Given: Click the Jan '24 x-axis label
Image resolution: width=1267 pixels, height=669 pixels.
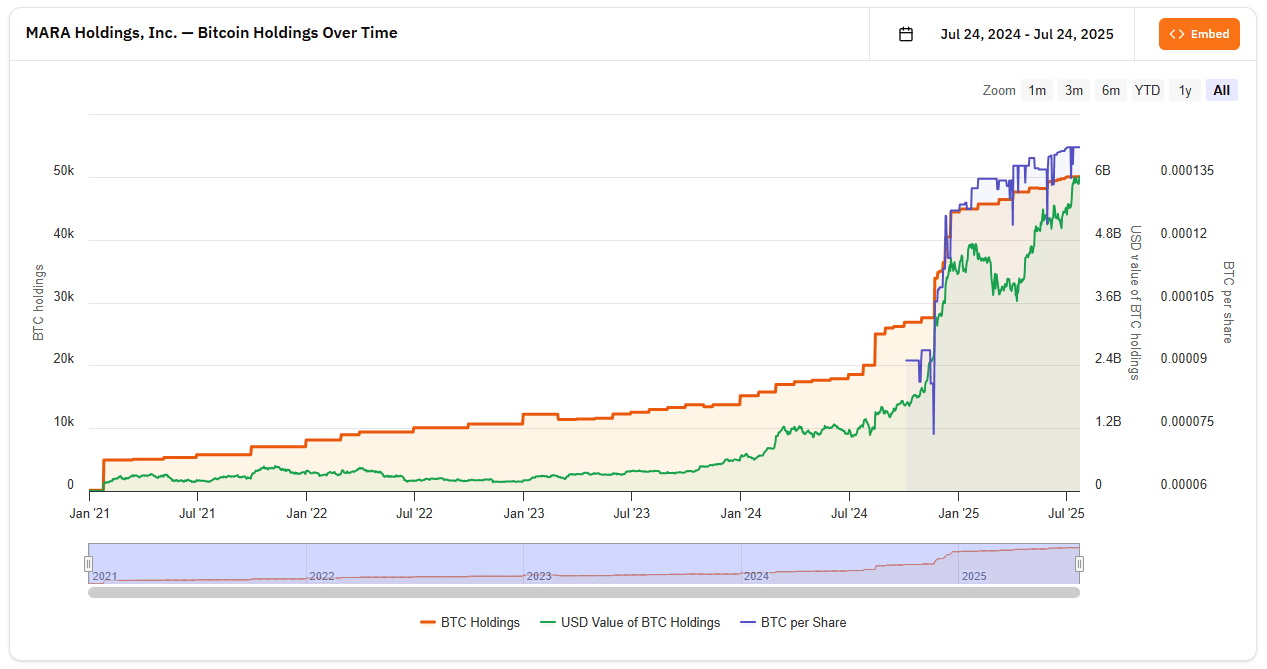Looking at the screenshot, I should pyautogui.click(x=740, y=513).
